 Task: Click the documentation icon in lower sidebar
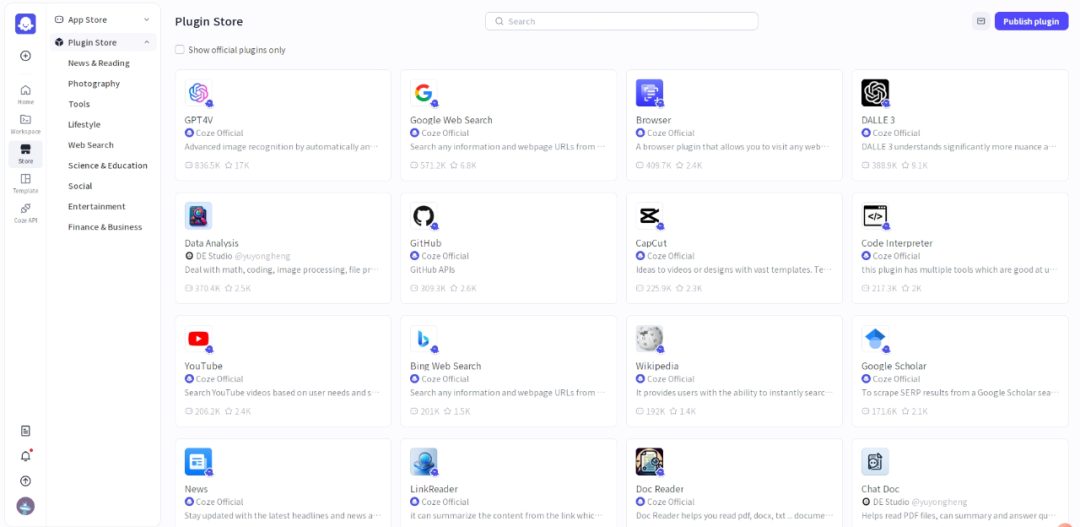point(25,431)
